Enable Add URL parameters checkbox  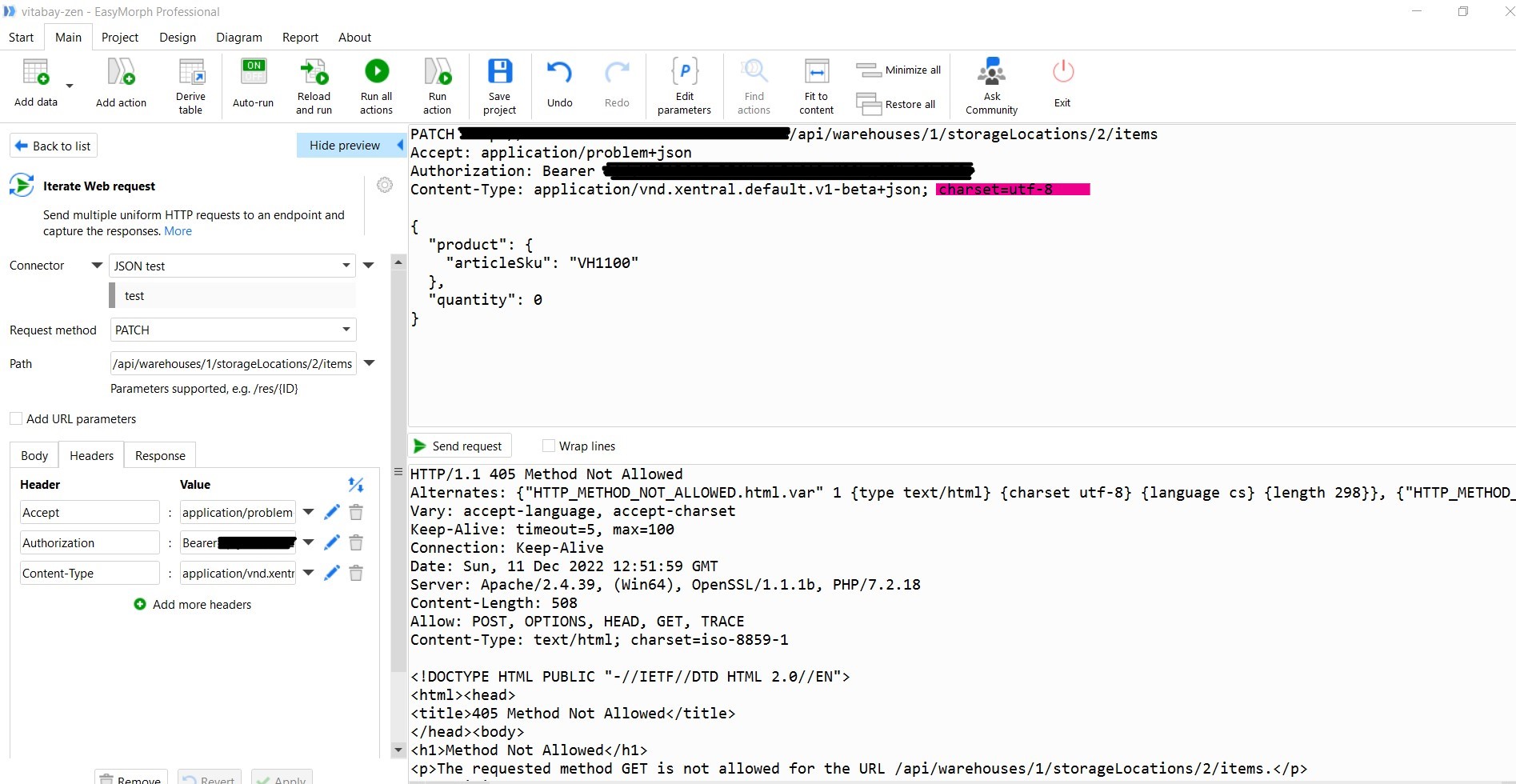coord(16,418)
